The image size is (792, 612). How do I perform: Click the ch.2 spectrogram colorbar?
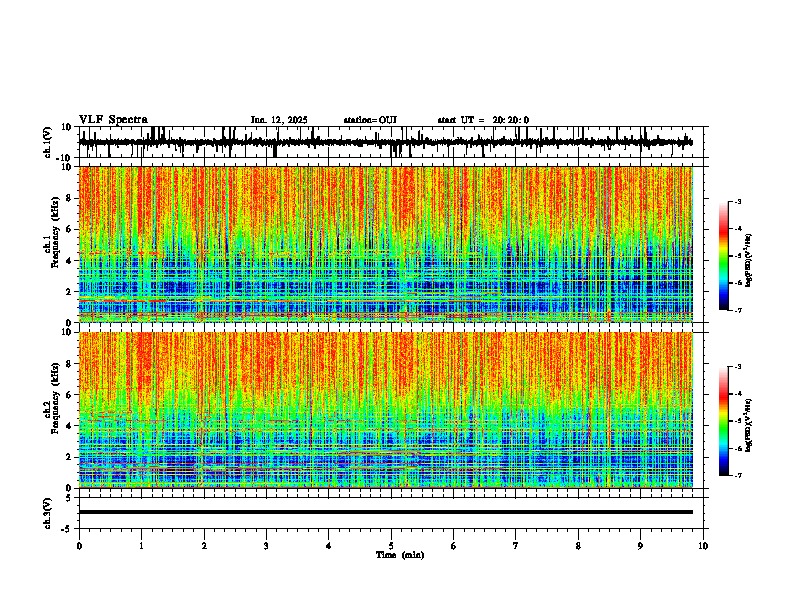[x=723, y=421]
